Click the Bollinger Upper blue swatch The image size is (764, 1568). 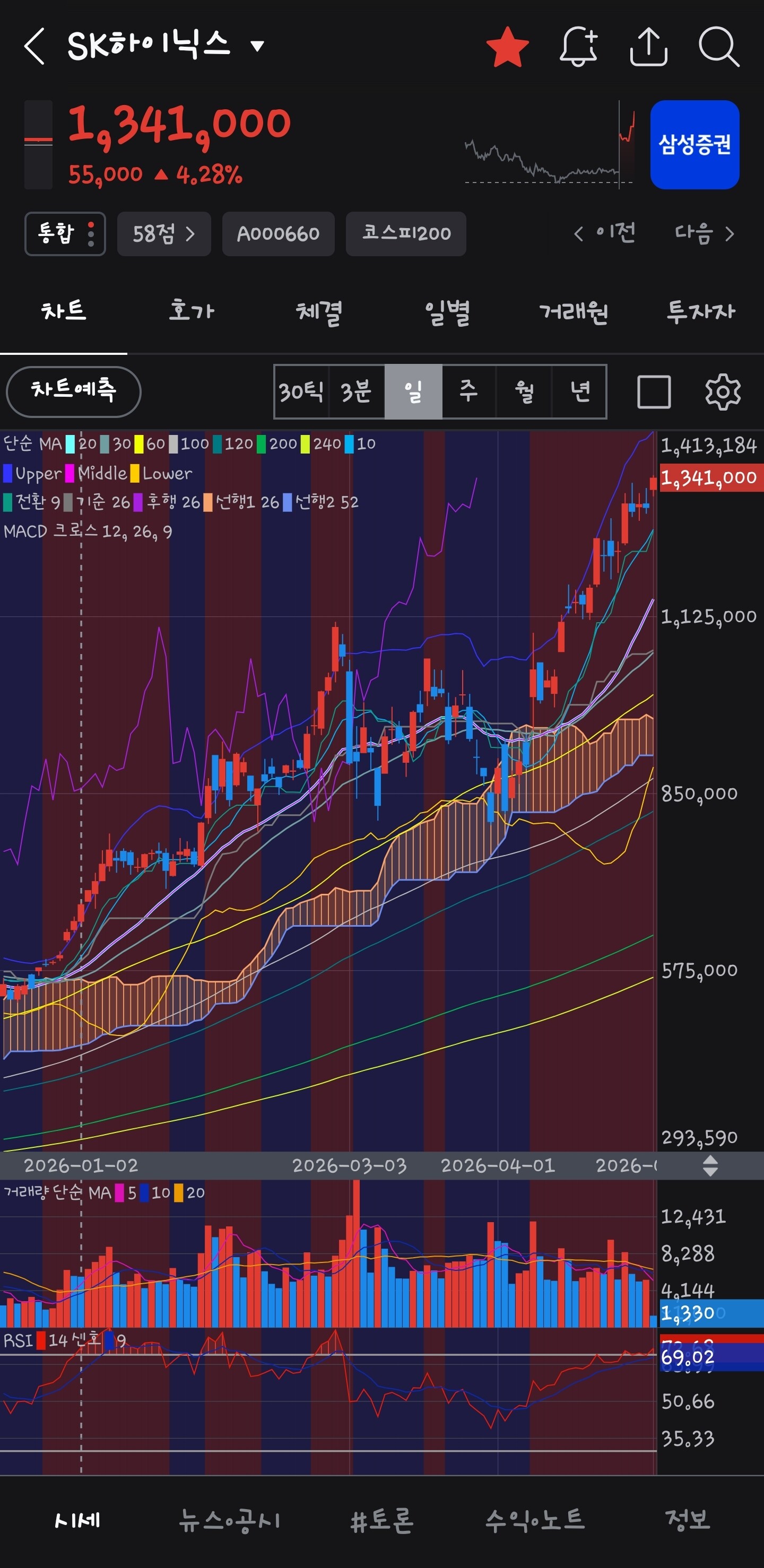coord(8,473)
